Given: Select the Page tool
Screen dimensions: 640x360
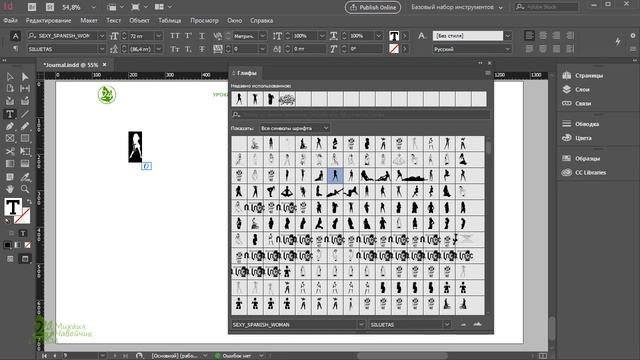Looking at the screenshot, I should click(10, 88).
